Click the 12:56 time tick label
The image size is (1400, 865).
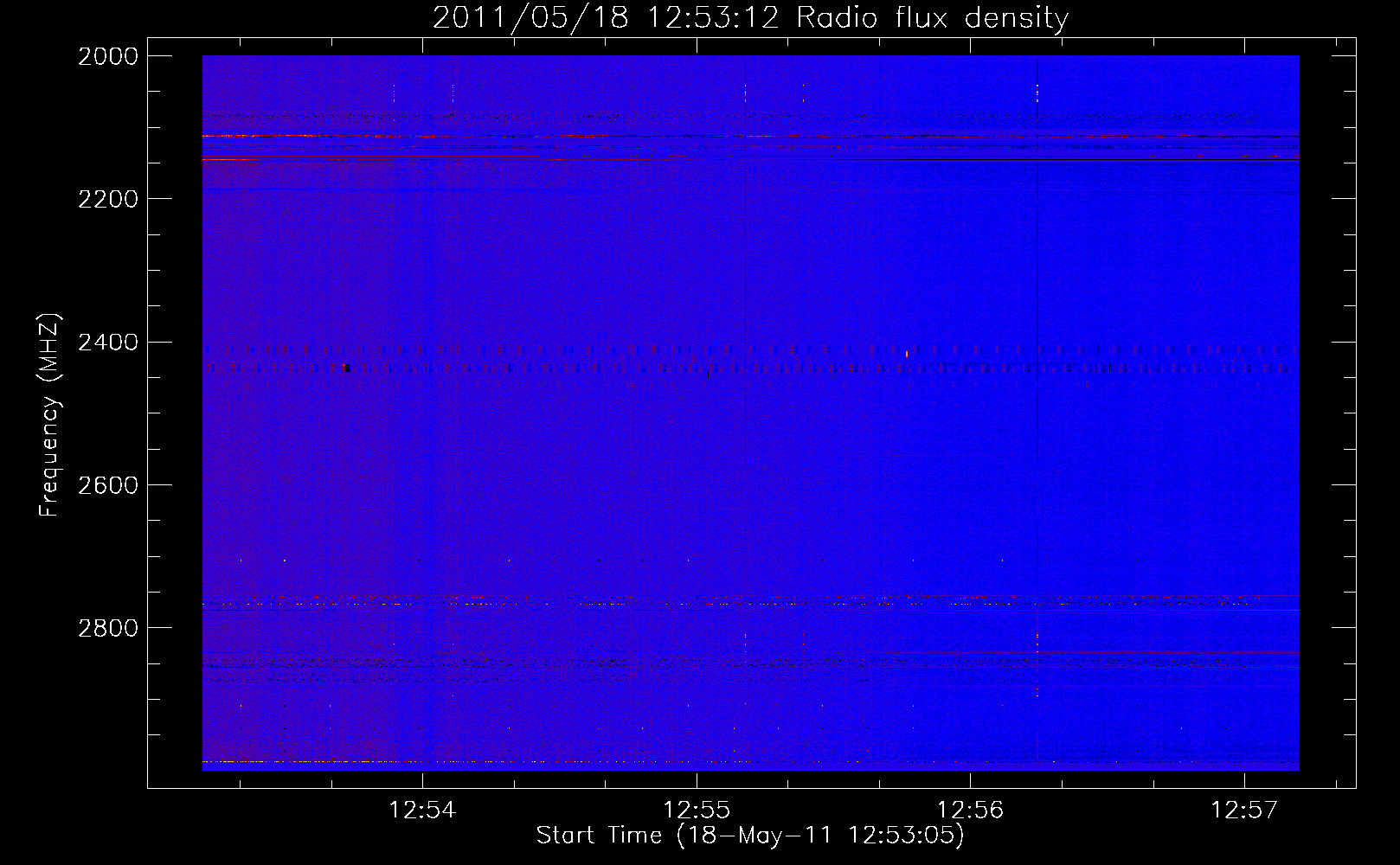click(x=971, y=811)
